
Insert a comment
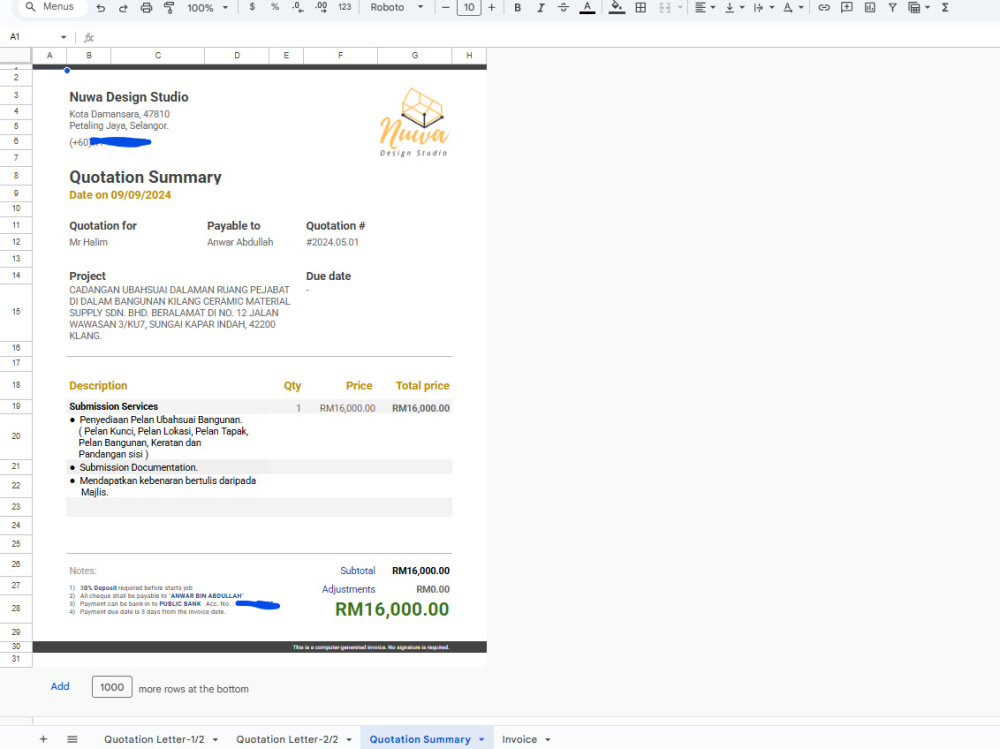tap(847, 8)
